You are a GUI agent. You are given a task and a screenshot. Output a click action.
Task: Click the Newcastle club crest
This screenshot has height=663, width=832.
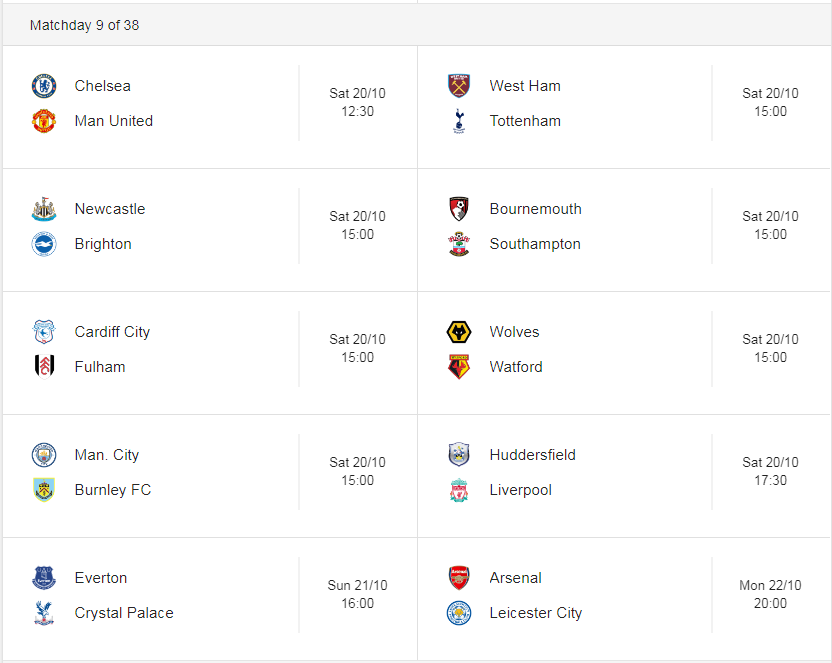click(44, 209)
